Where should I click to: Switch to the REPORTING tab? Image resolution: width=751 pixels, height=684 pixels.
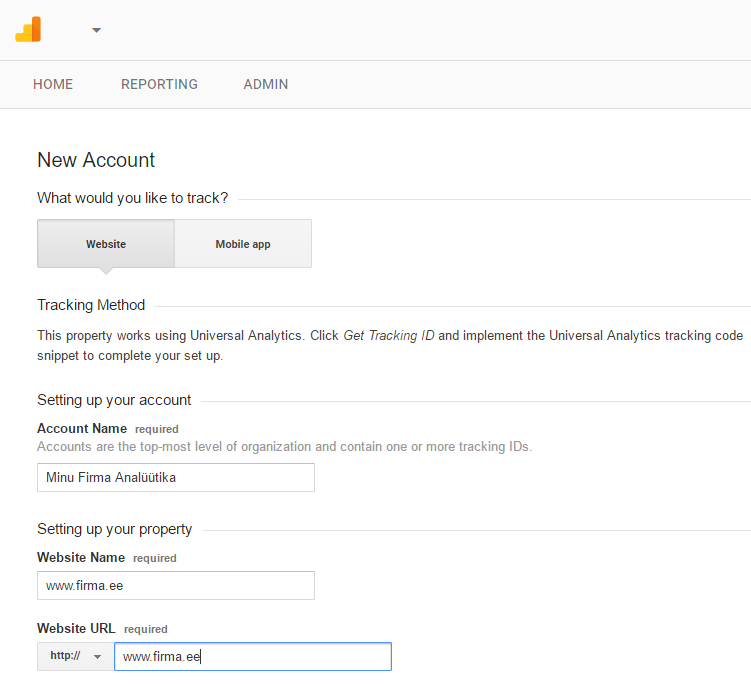tap(159, 84)
